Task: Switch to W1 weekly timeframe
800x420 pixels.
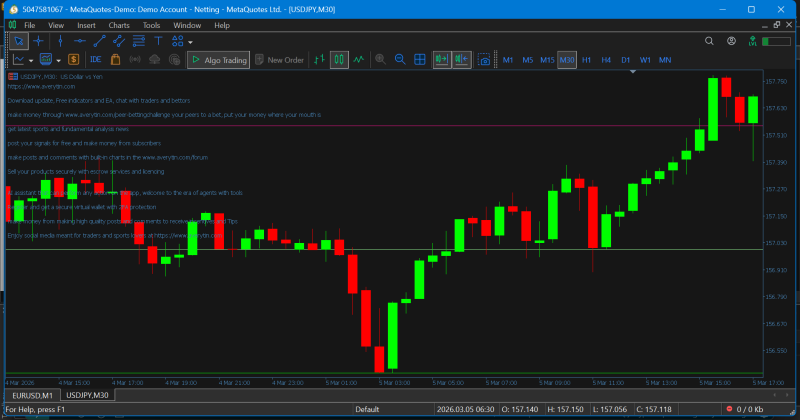Action: [645, 60]
